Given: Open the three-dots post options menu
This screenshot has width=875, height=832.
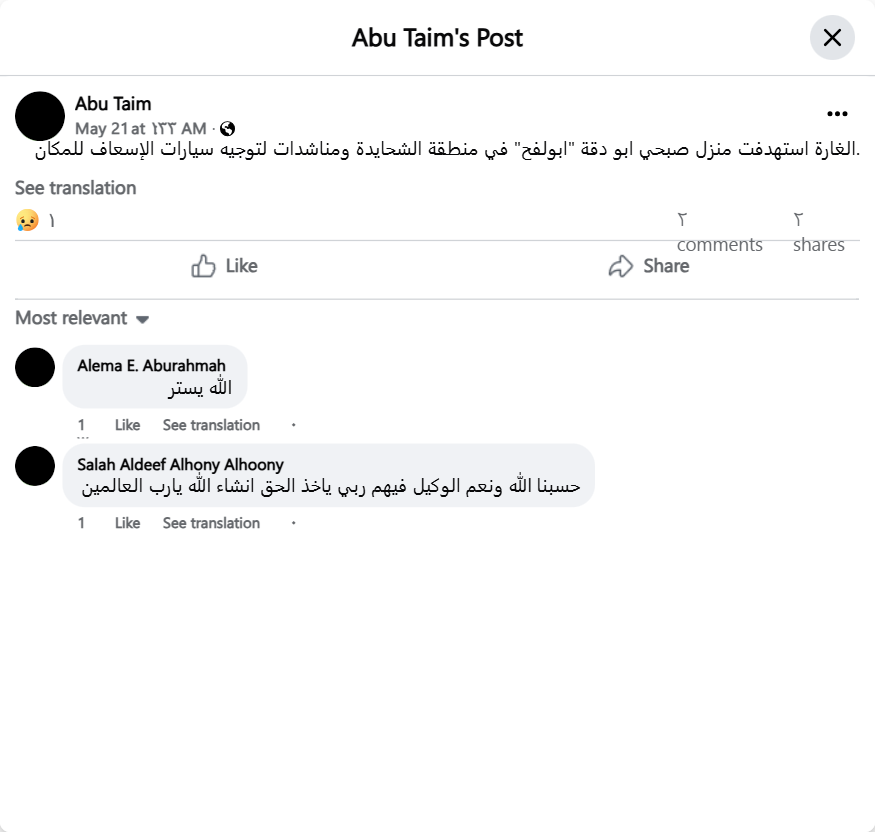Looking at the screenshot, I should click(837, 114).
